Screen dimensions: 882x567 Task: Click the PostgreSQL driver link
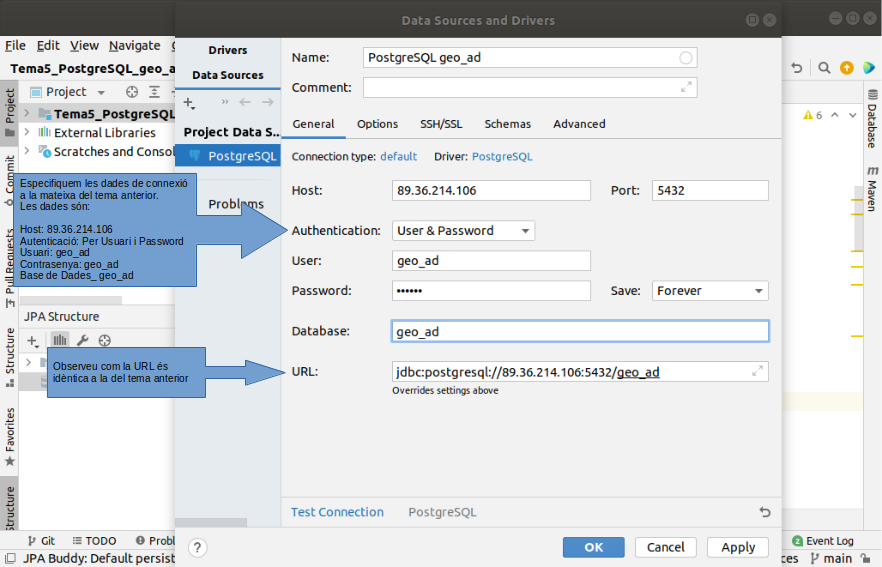[x=502, y=156]
